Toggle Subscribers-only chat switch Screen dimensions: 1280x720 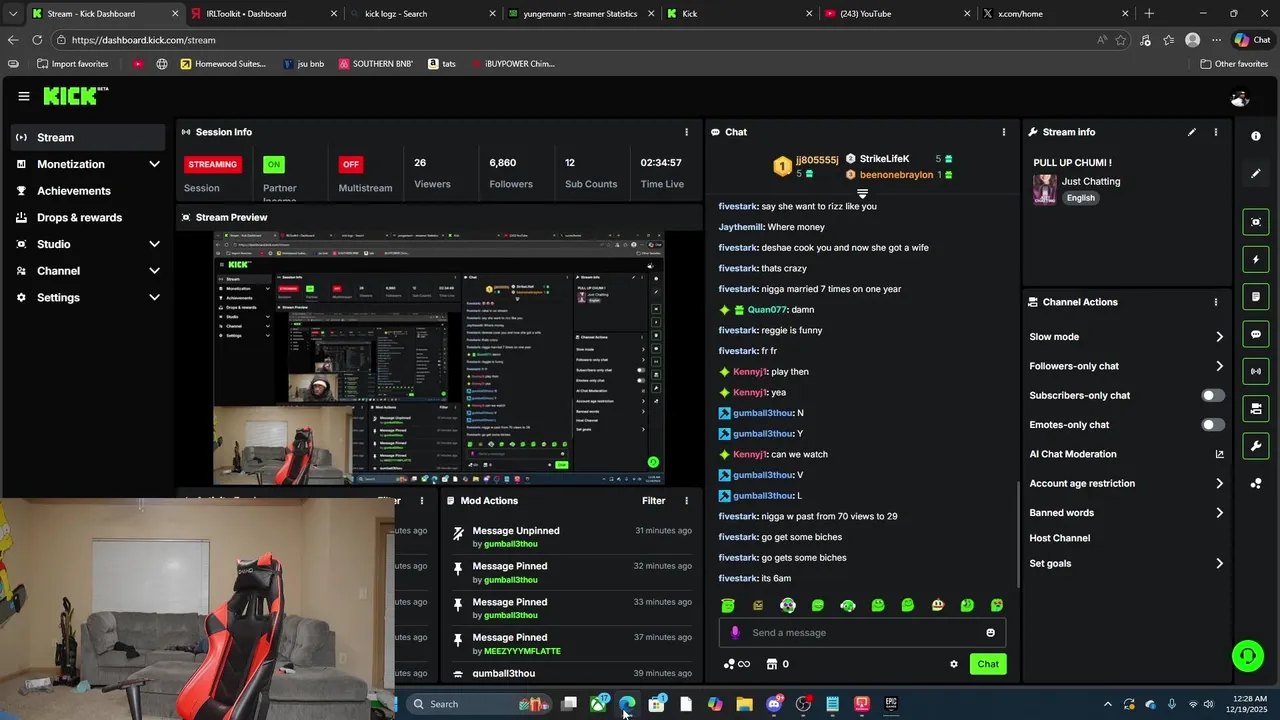(1212, 396)
